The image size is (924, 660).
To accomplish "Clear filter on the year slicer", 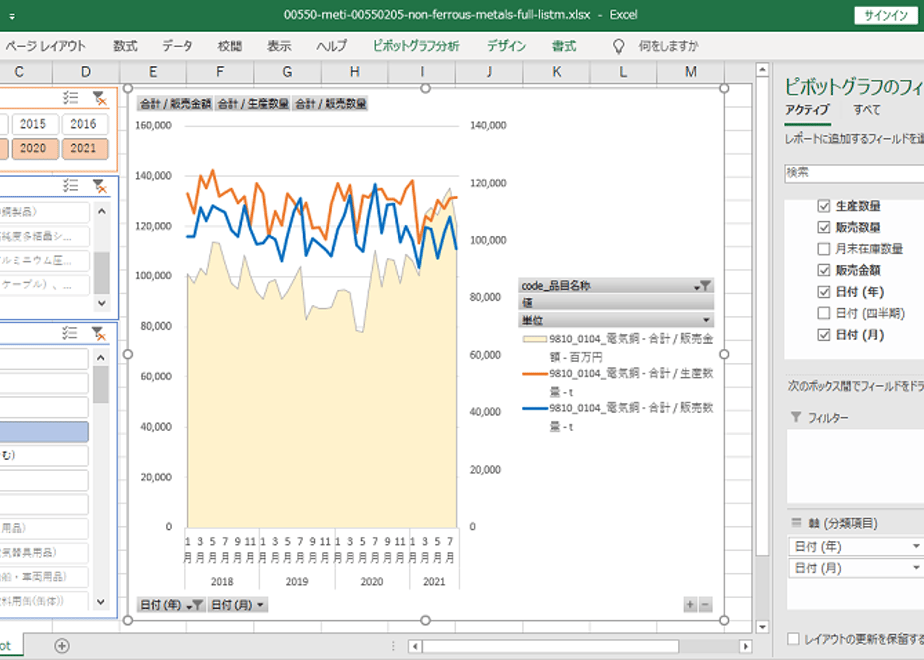I will coord(99,97).
